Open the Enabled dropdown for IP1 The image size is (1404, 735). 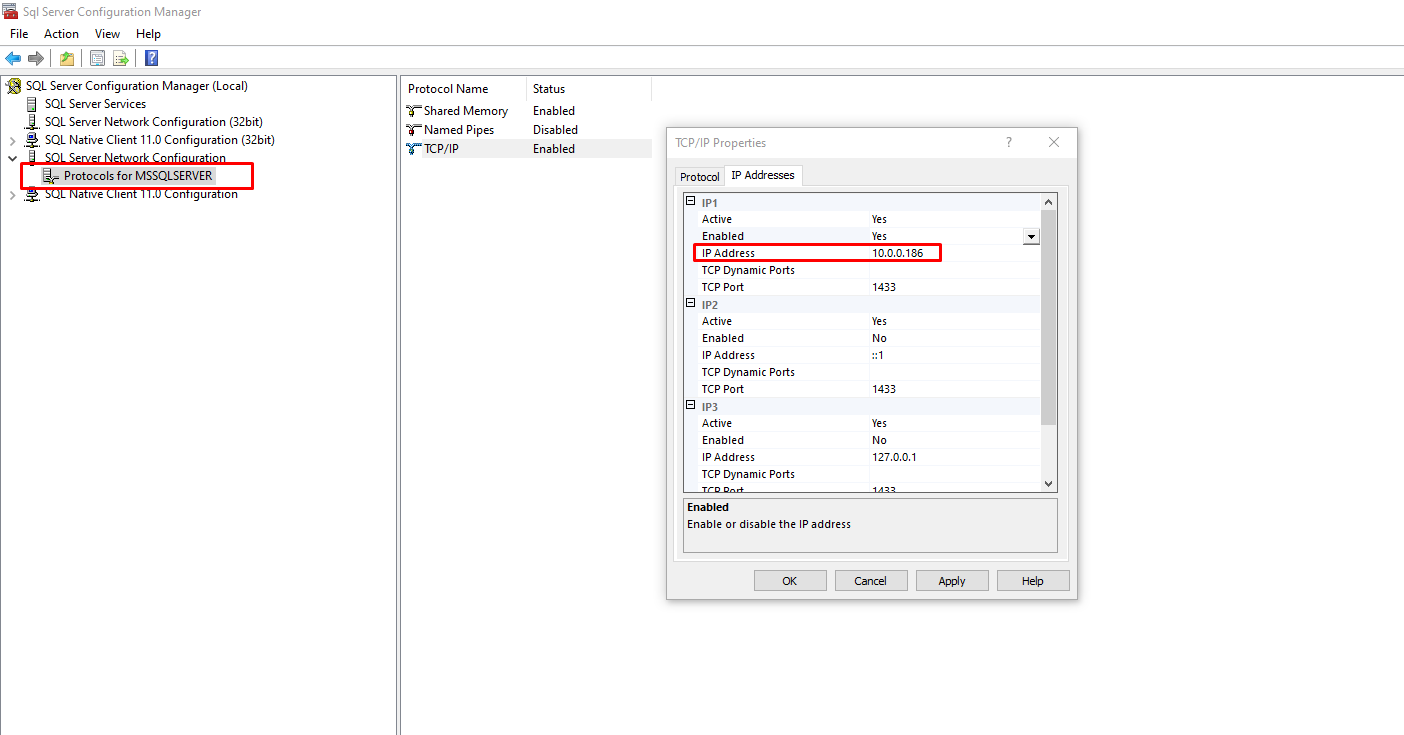[1031, 236]
